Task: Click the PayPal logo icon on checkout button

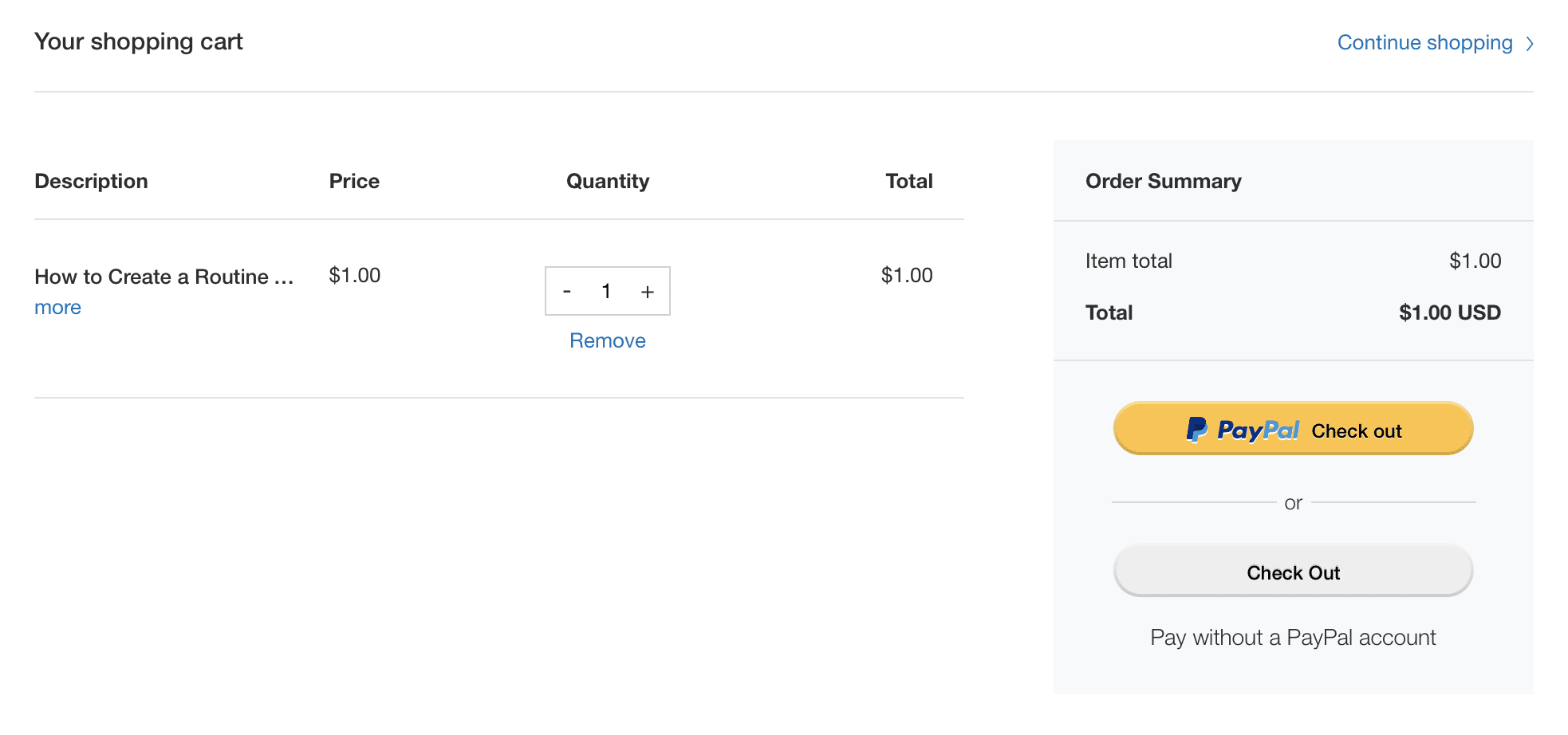Action: pos(1196,430)
